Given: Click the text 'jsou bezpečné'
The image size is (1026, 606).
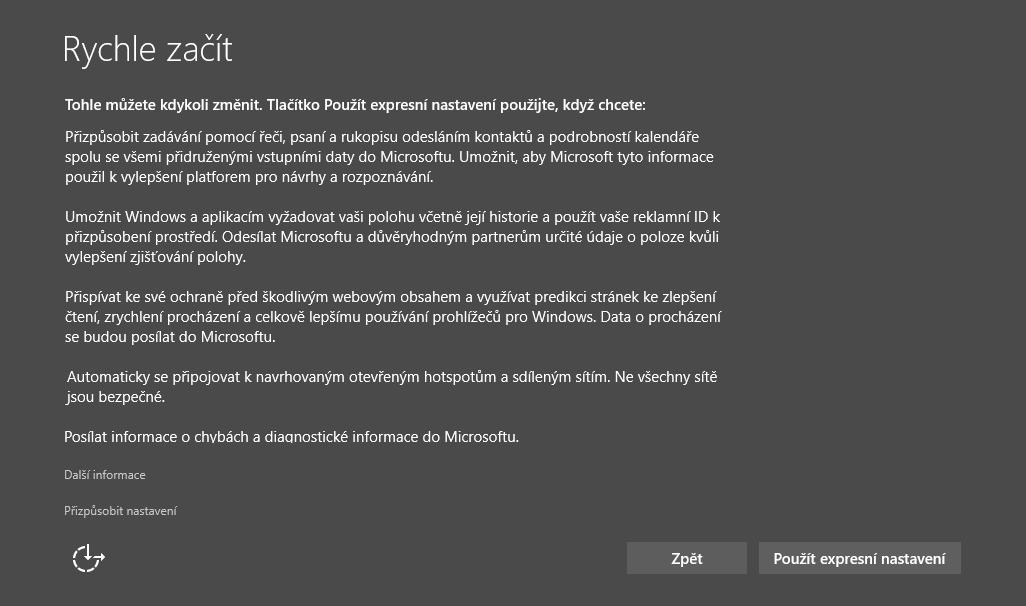Looking at the screenshot, I should point(114,397).
